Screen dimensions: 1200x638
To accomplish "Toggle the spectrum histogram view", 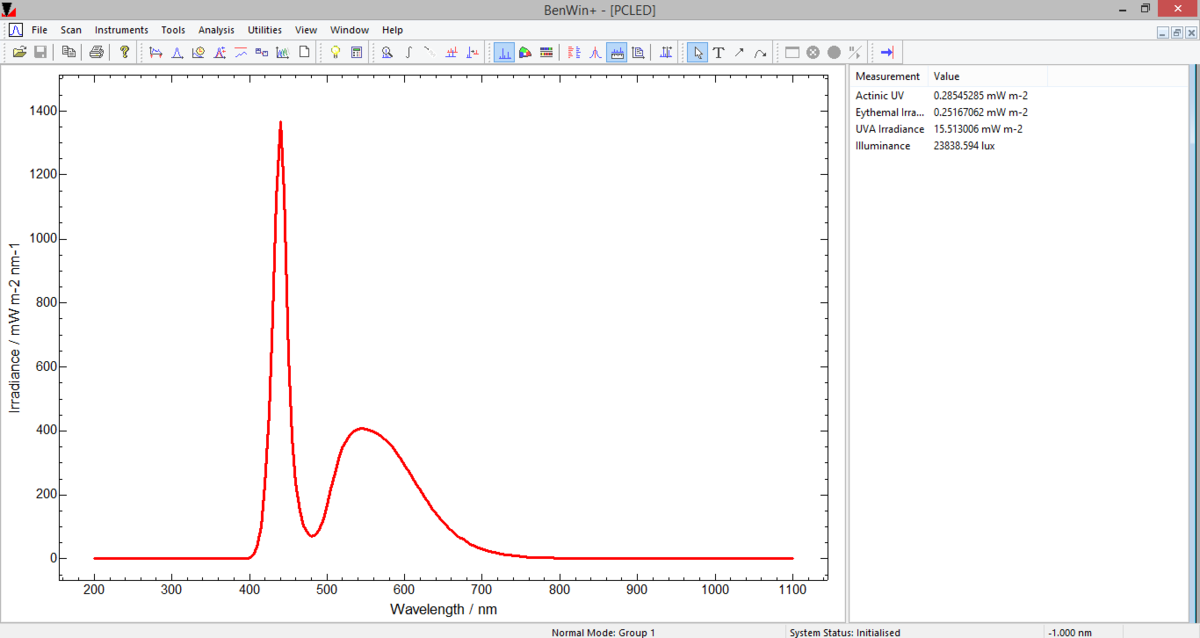I will [x=503, y=51].
